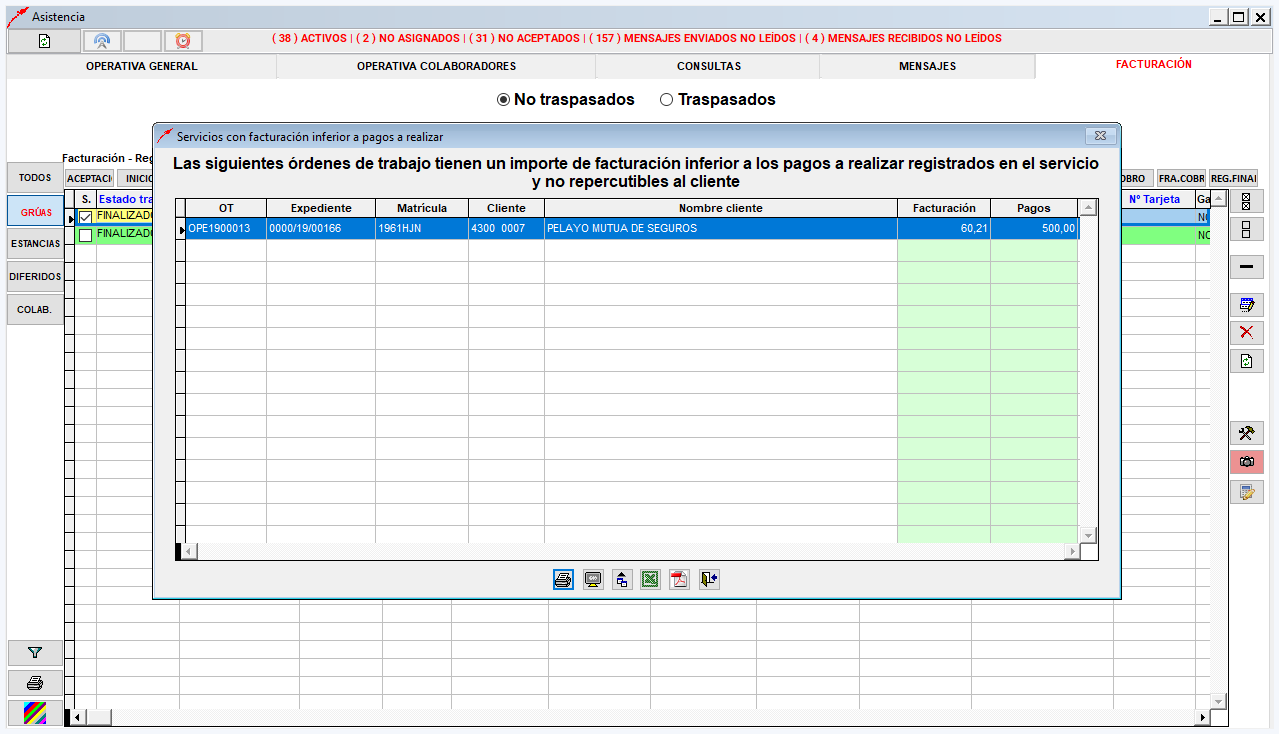The height and width of the screenshot is (734, 1279).
Task: Click the COLAB. side button
Action: point(35,310)
